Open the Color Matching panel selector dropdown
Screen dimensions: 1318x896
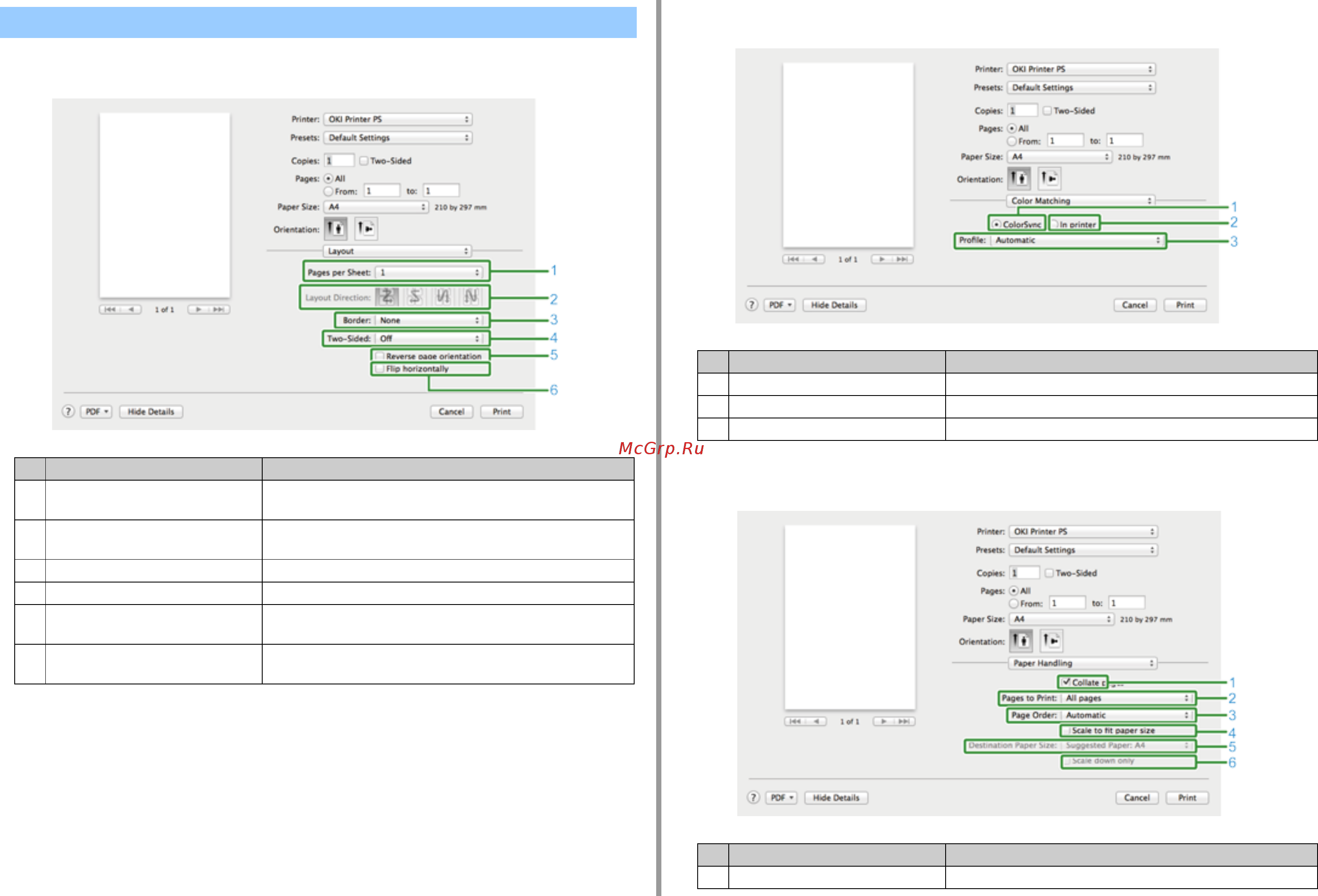coord(1081,201)
